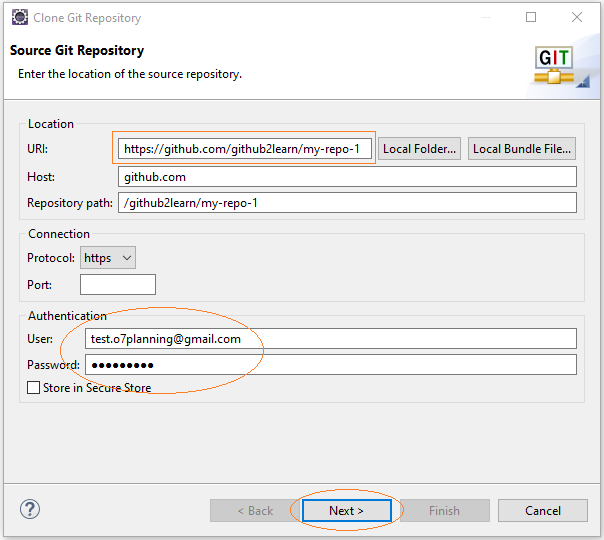Open Local Folder... browser
The image size is (604, 540).
(419, 149)
